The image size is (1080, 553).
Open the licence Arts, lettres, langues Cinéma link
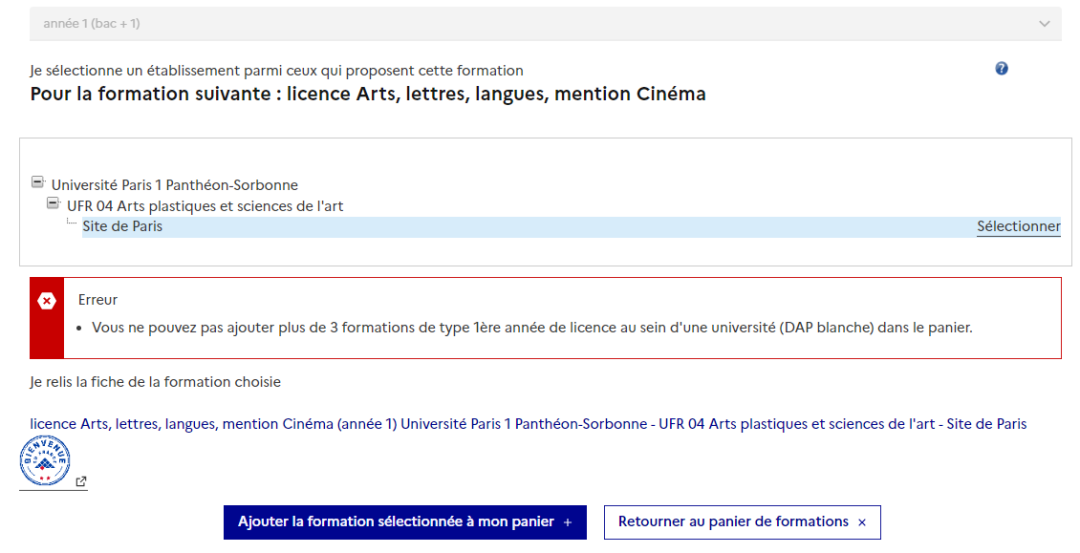tap(528, 424)
